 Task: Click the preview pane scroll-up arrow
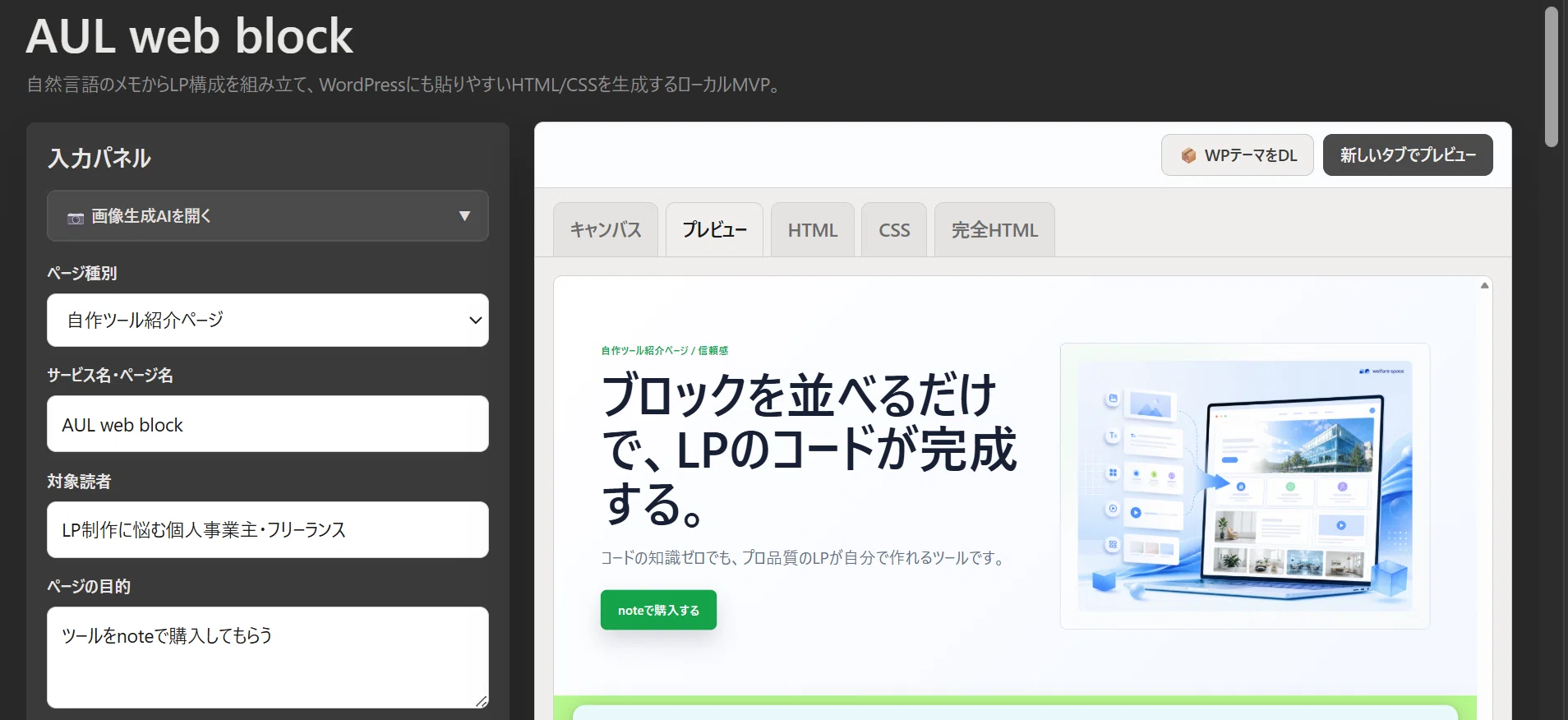click(1484, 285)
